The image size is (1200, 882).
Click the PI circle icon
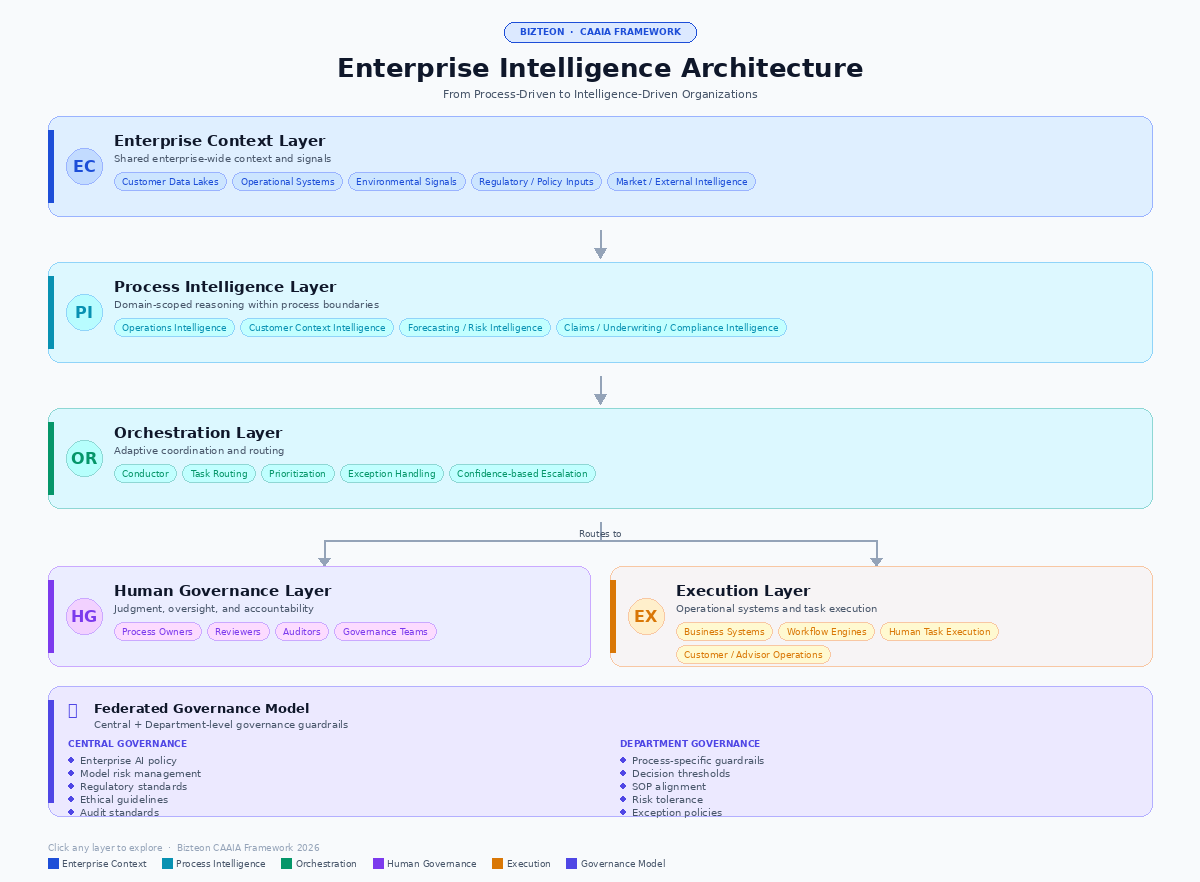(x=84, y=312)
